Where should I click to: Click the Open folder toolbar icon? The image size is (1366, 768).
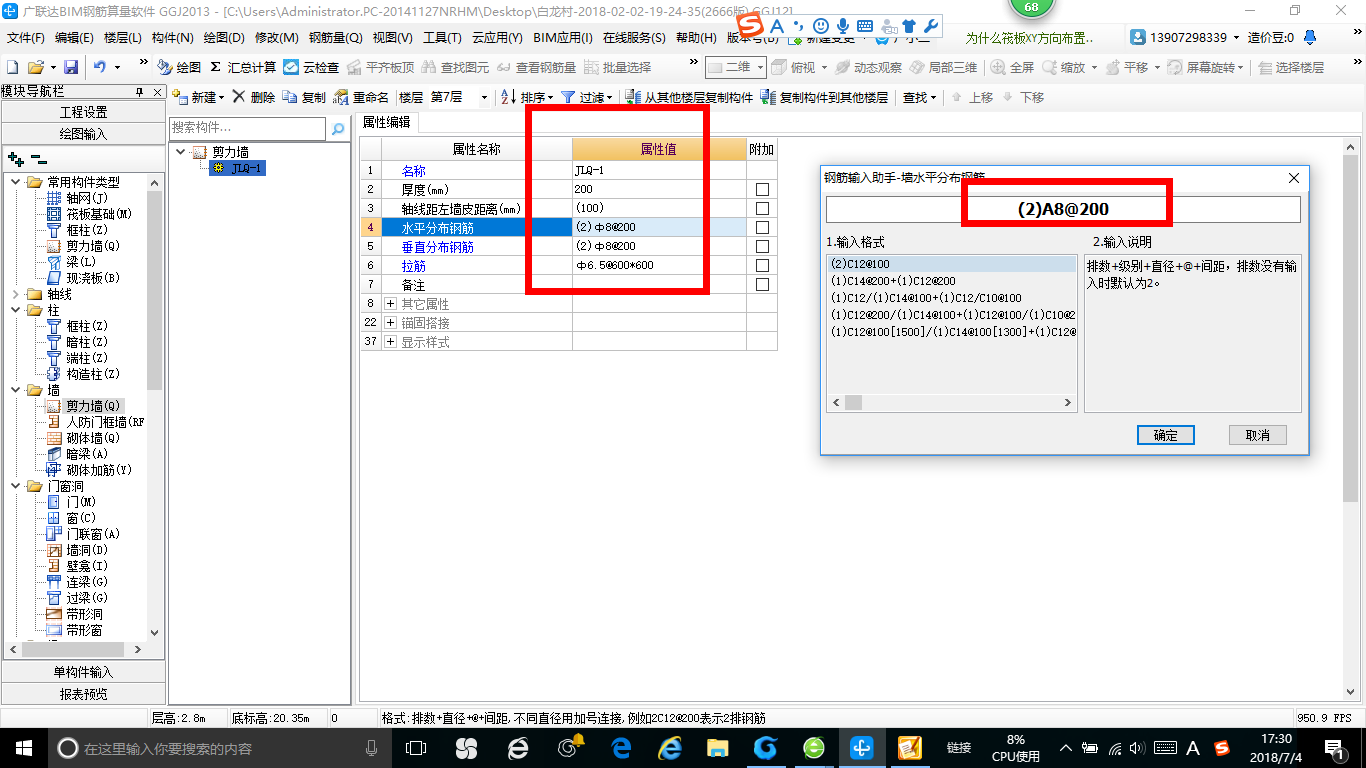tap(36, 67)
